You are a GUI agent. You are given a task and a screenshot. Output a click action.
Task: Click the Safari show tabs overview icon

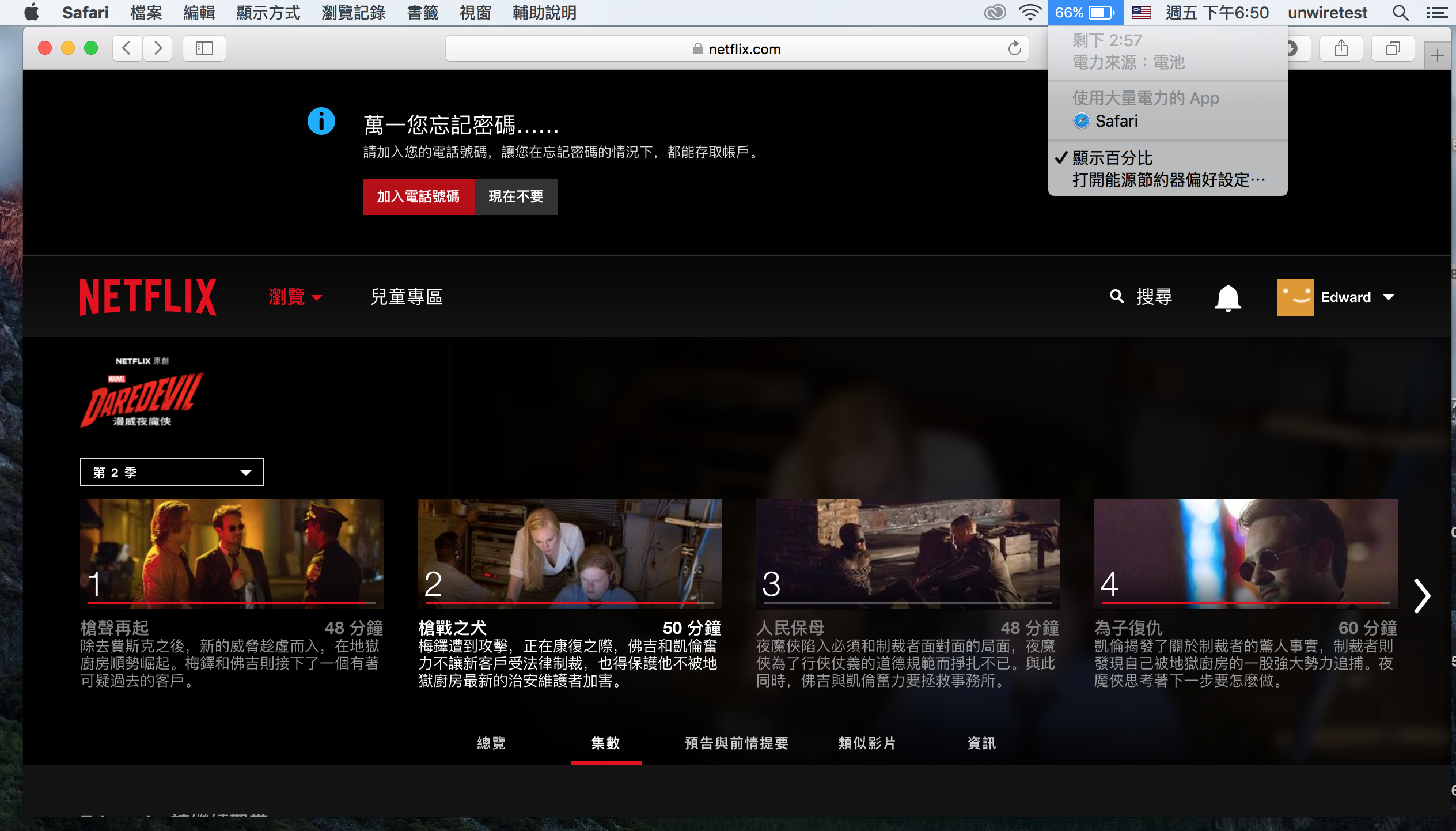tap(1393, 48)
